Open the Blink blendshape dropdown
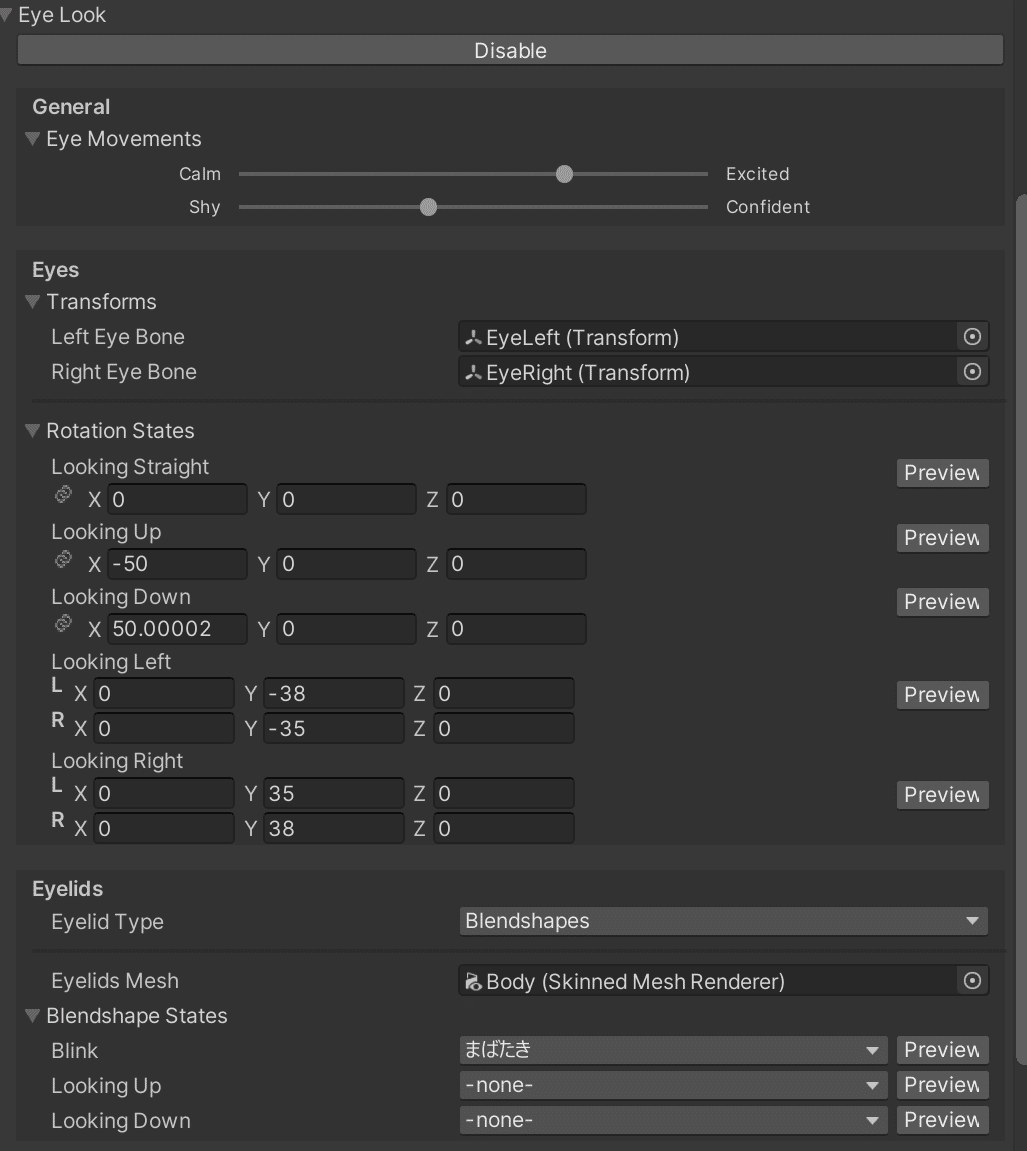The image size is (1027, 1151). coord(673,1050)
